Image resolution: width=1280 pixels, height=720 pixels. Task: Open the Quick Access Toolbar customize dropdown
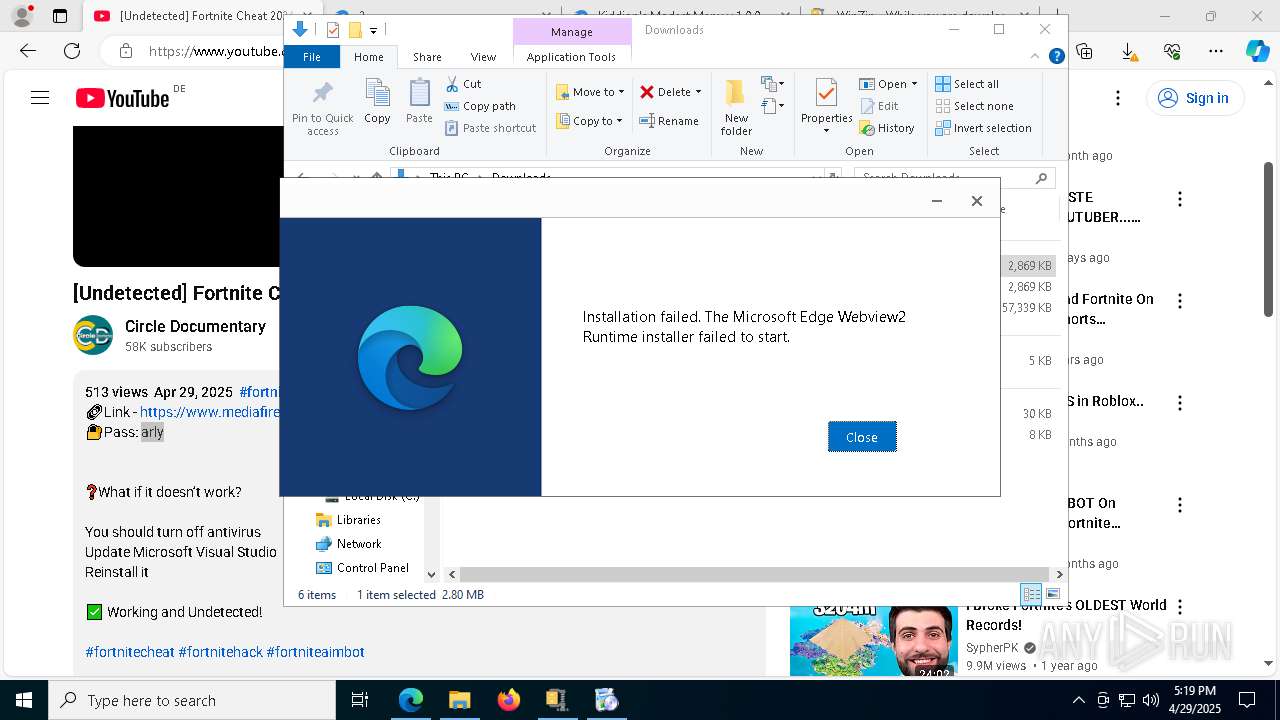[373, 31]
